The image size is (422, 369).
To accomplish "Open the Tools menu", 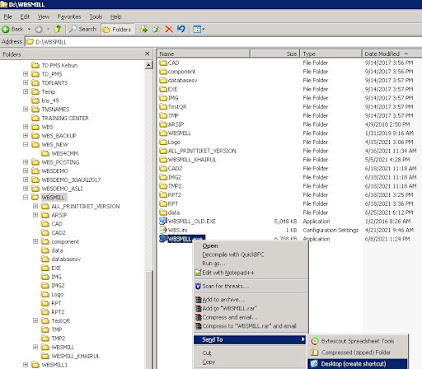I will click(96, 17).
